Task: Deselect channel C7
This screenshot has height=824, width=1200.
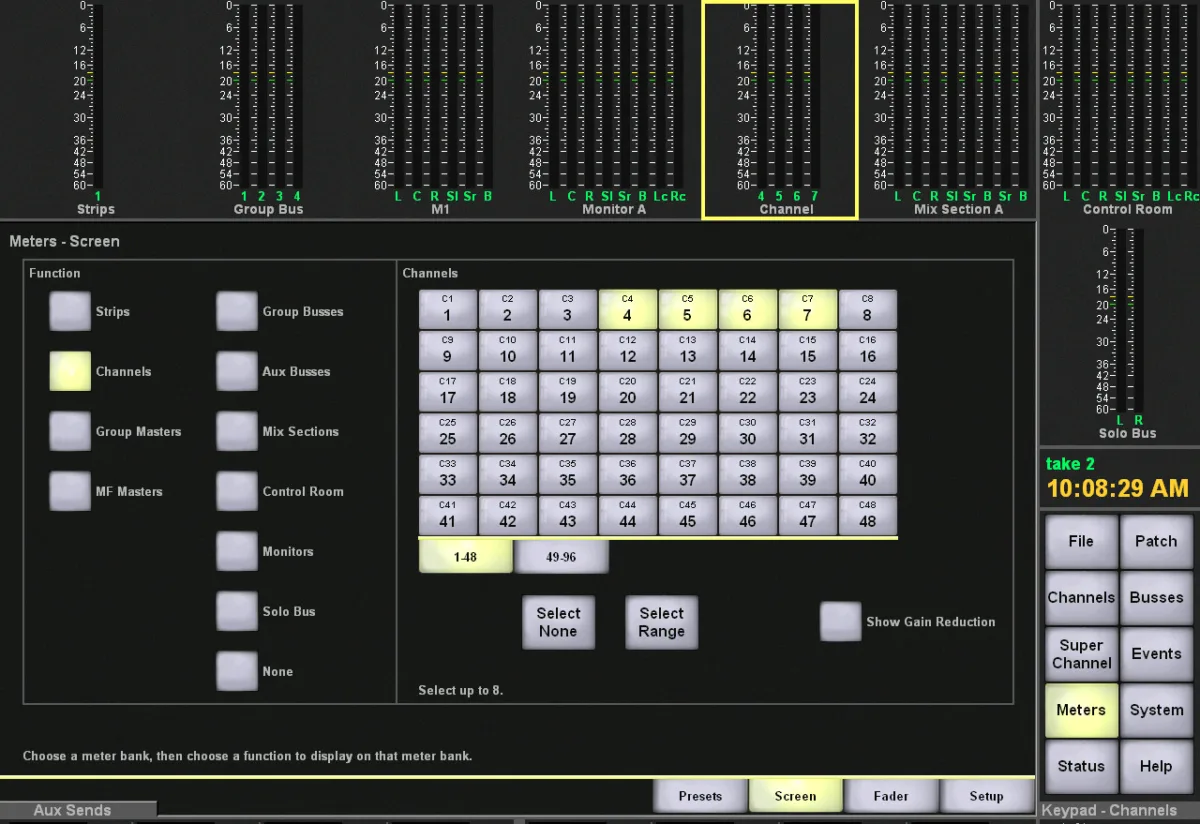Action: click(808, 309)
